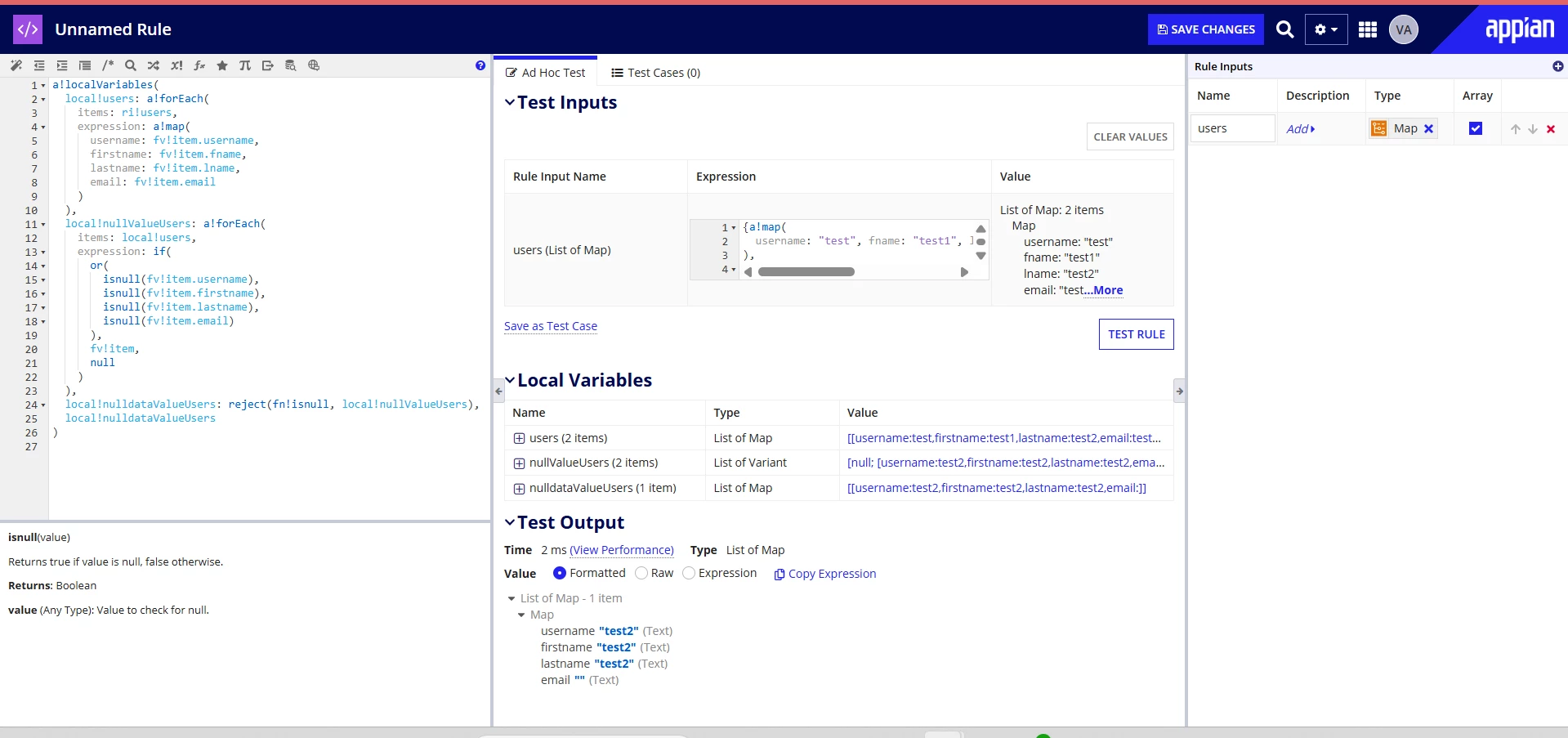
Task: Click the magic wand generate icon in editor toolbar
Action: [16, 65]
